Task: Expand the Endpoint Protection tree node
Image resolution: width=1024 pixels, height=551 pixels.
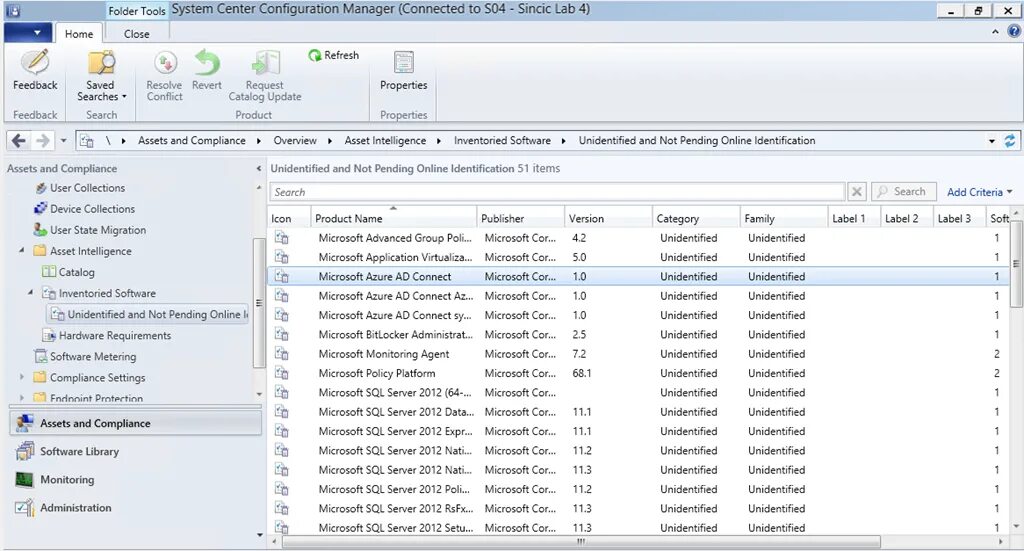Action: (x=22, y=398)
